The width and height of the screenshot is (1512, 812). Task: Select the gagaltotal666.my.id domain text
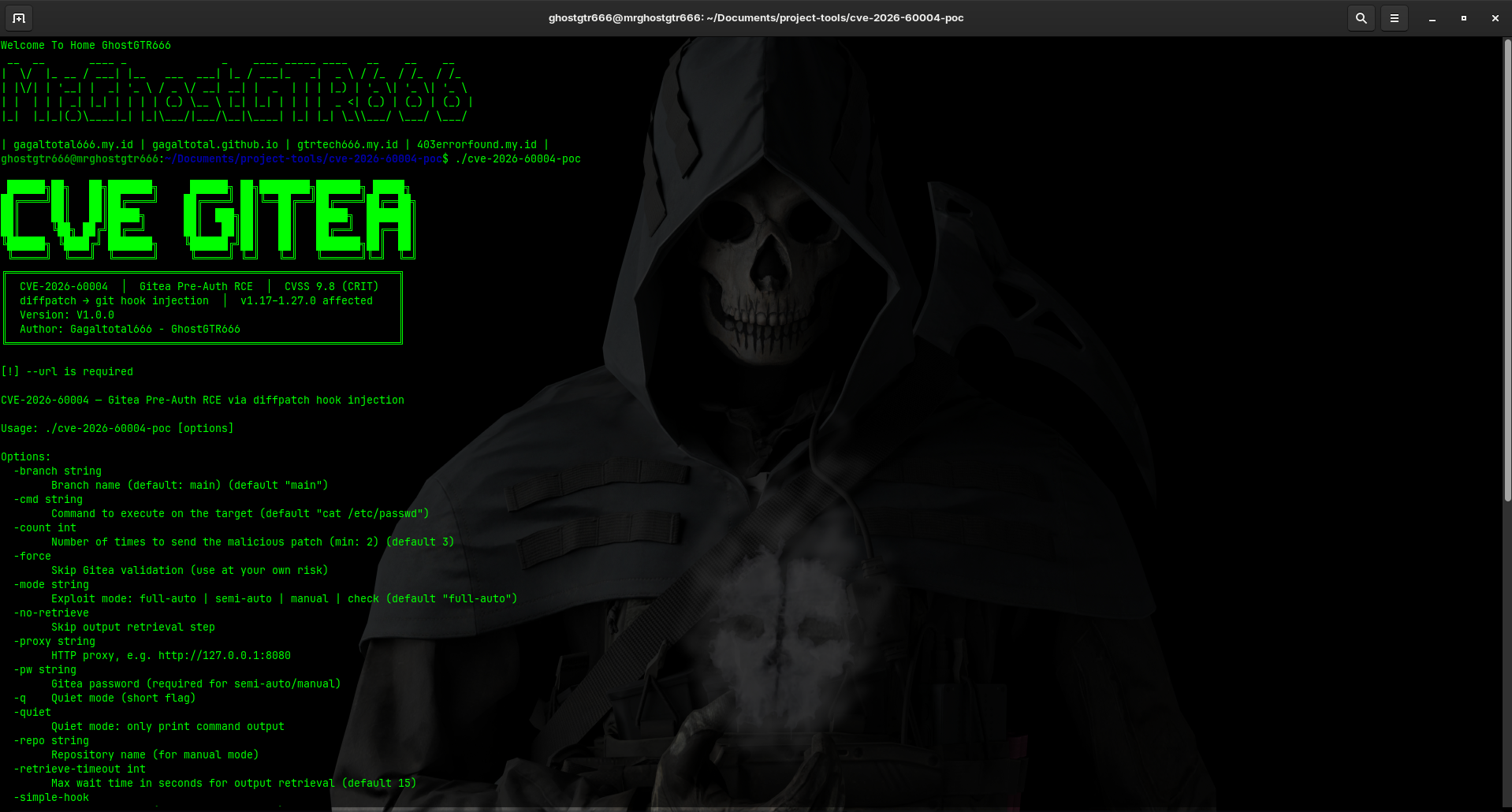click(x=73, y=145)
